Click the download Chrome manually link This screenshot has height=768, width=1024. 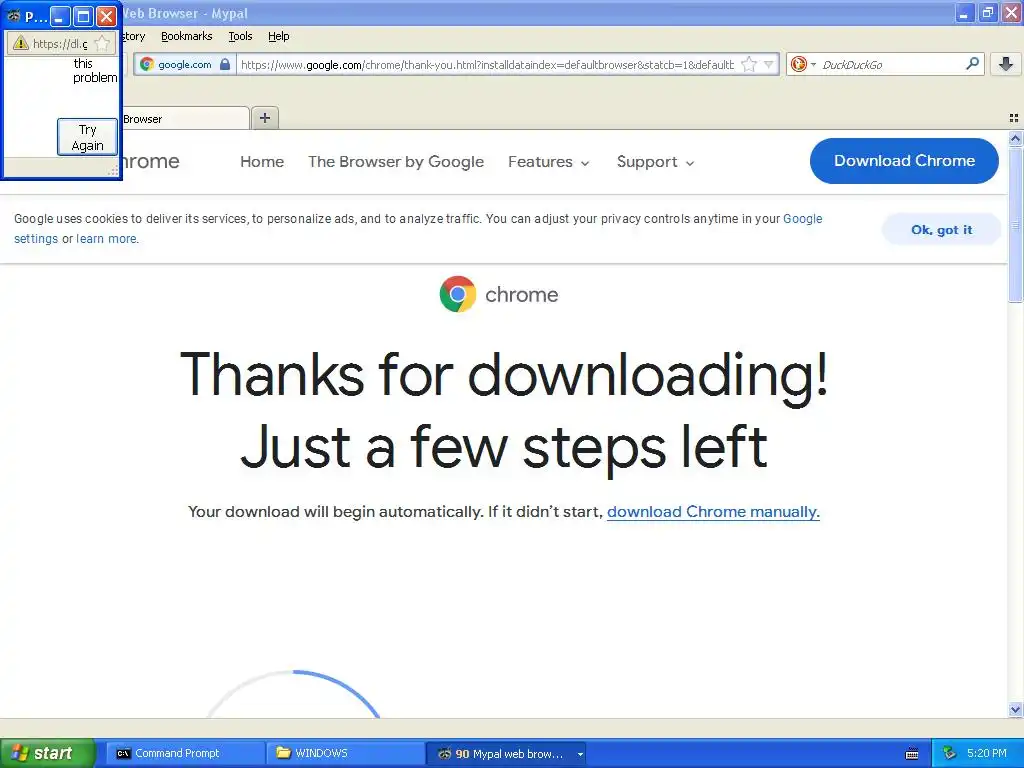(713, 511)
